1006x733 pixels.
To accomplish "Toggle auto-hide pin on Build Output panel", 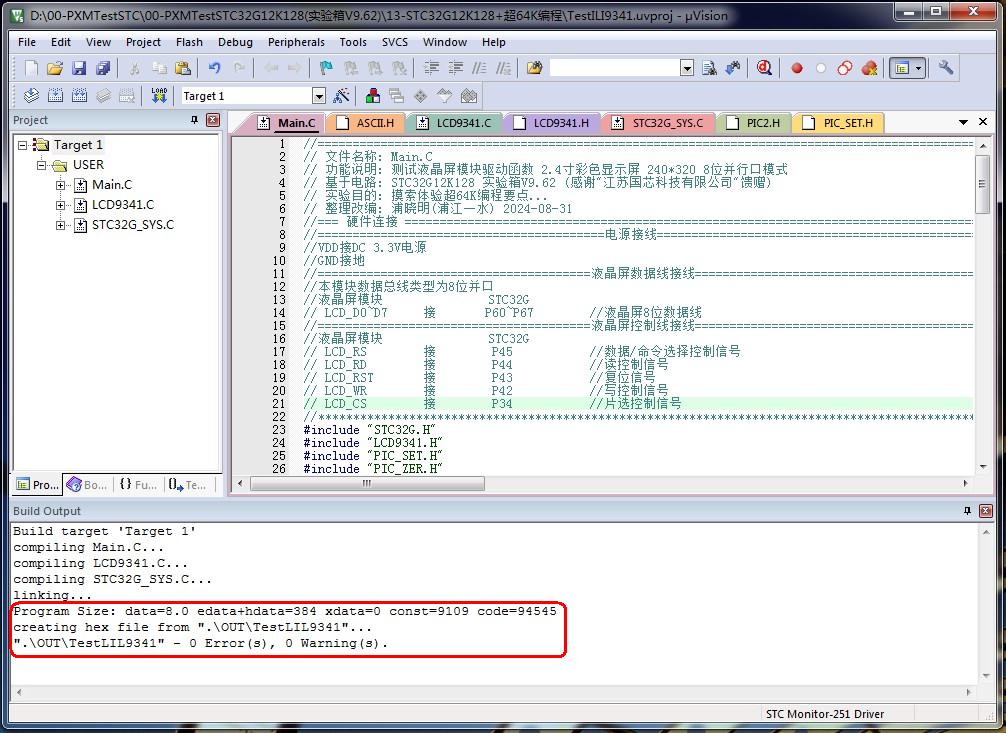I will 968,511.
